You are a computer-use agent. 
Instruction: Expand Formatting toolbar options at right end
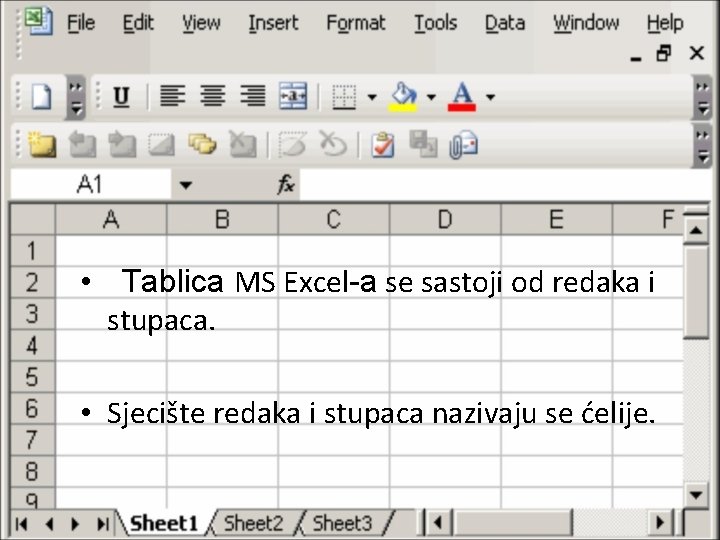click(x=702, y=97)
